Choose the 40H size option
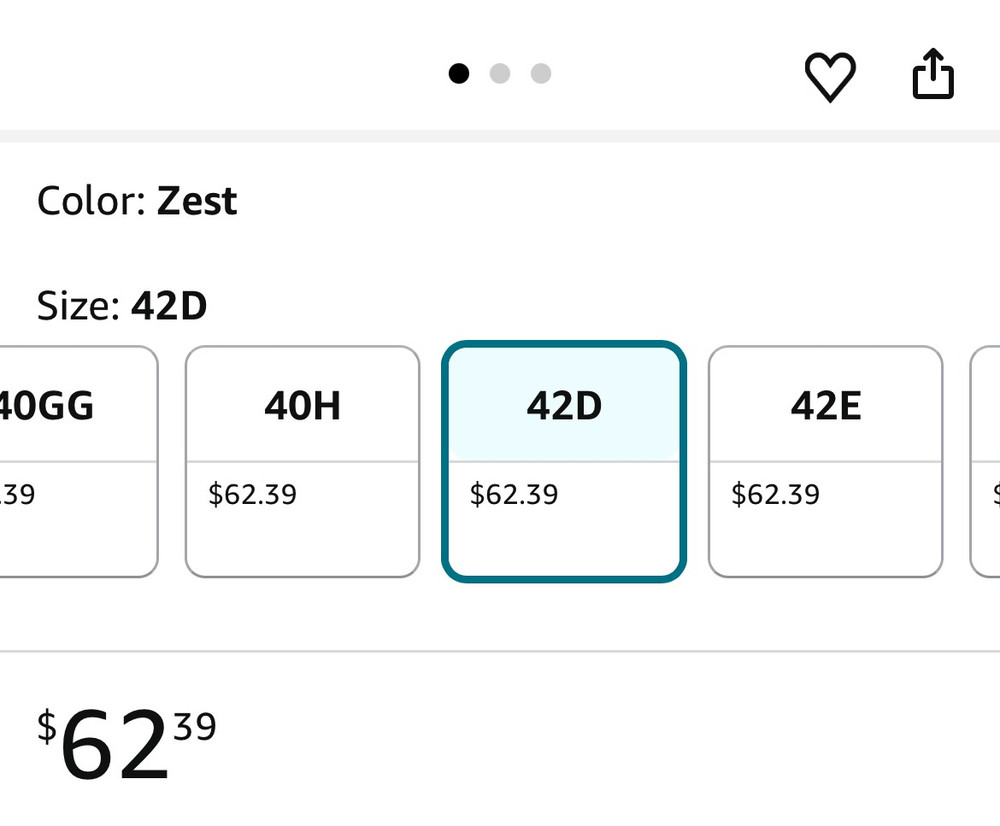Screen dimensions: 1000x826 (302, 462)
